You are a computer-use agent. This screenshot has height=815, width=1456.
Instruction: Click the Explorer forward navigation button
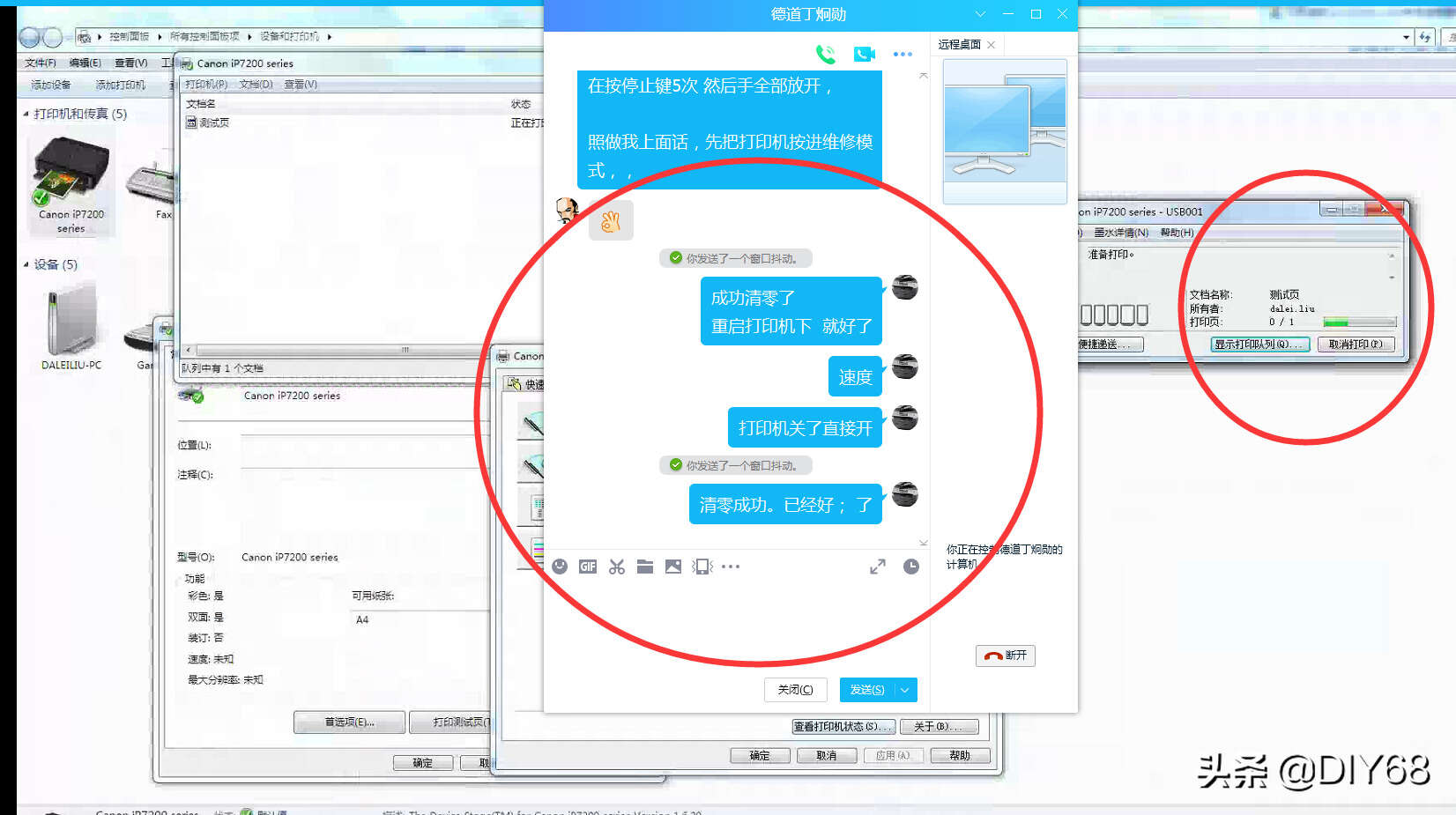point(53,37)
